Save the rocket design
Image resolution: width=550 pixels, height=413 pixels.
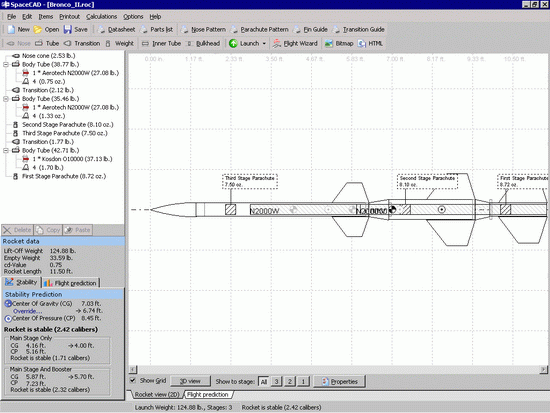point(67,29)
